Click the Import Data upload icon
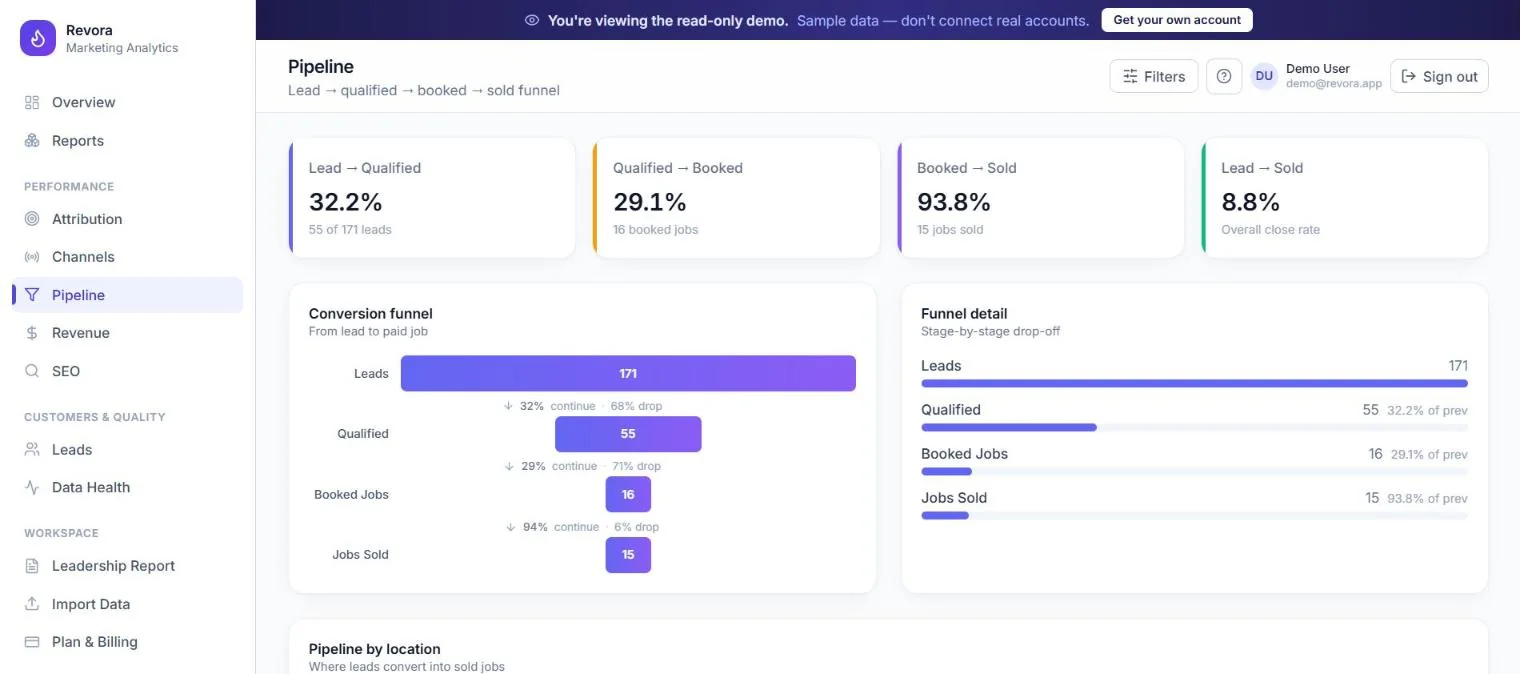The width and height of the screenshot is (1520, 674). pos(32,604)
